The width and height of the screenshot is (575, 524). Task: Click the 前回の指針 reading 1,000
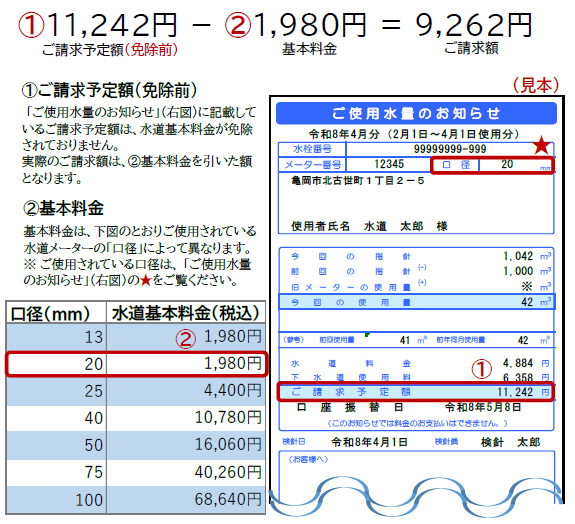[x=518, y=271]
